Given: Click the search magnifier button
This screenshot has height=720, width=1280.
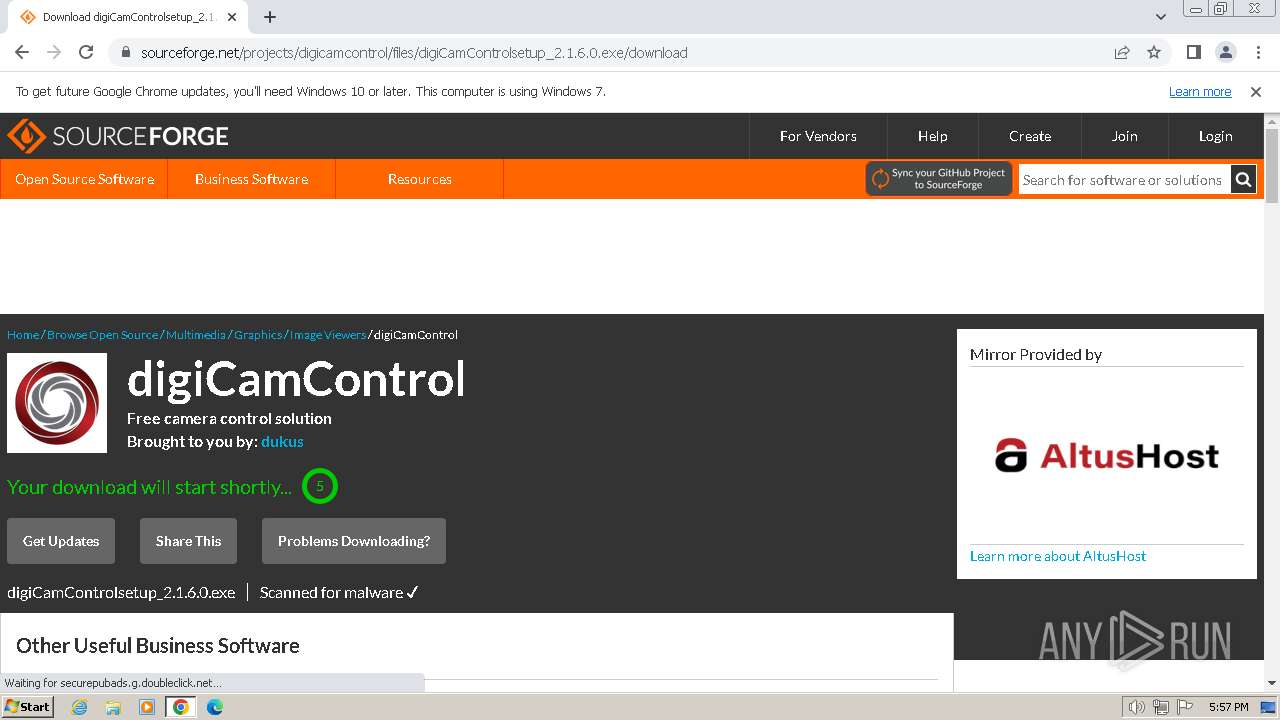Looking at the screenshot, I should click(x=1243, y=180).
